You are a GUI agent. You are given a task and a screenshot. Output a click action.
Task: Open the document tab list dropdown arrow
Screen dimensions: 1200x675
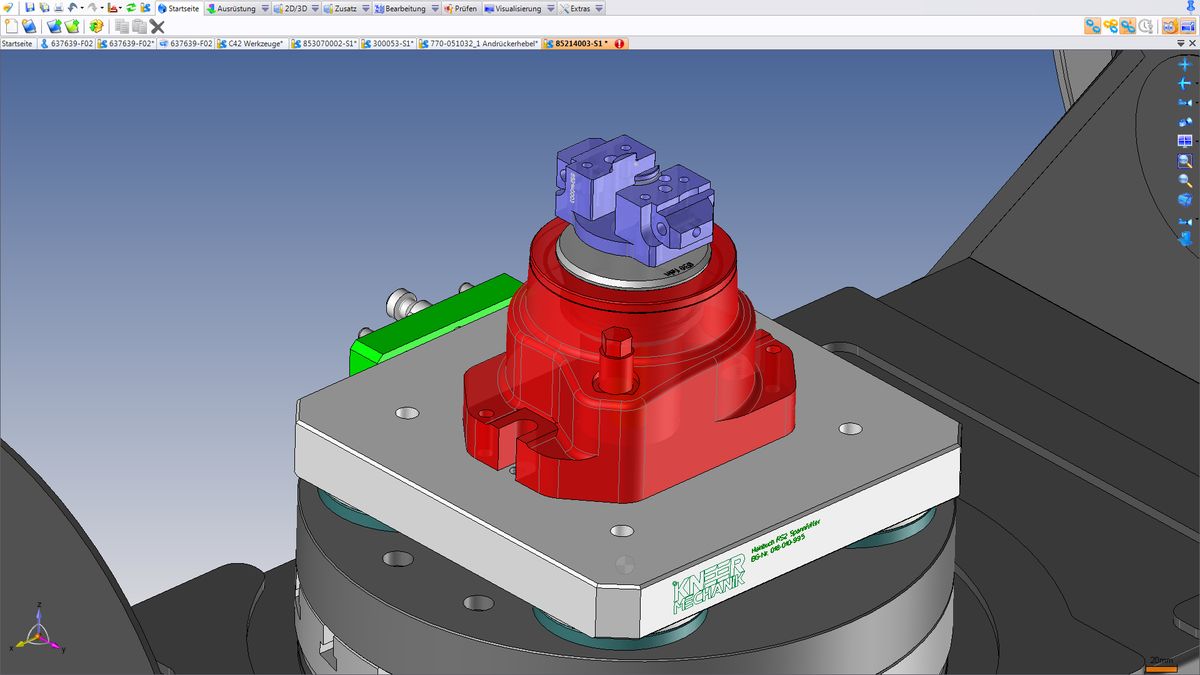click(x=1180, y=43)
